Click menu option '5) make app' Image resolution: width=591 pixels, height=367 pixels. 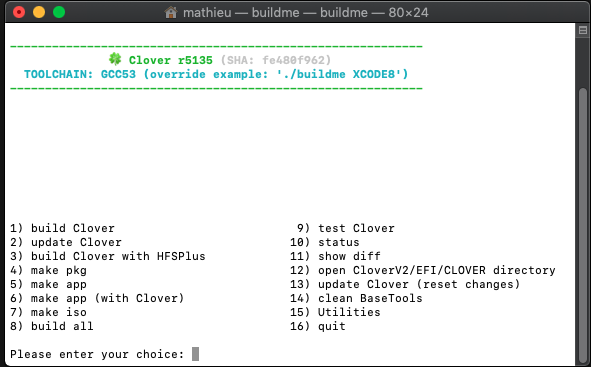coord(48,284)
